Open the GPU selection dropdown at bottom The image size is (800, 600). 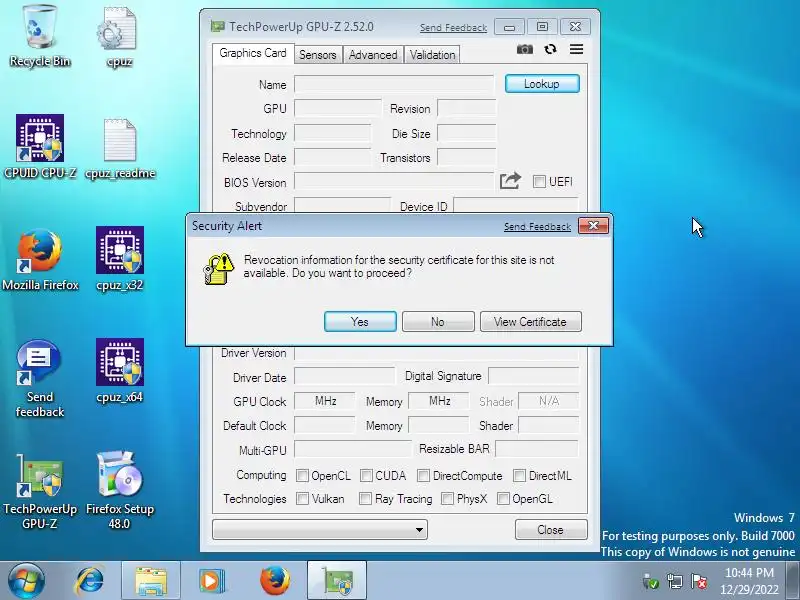(320, 529)
